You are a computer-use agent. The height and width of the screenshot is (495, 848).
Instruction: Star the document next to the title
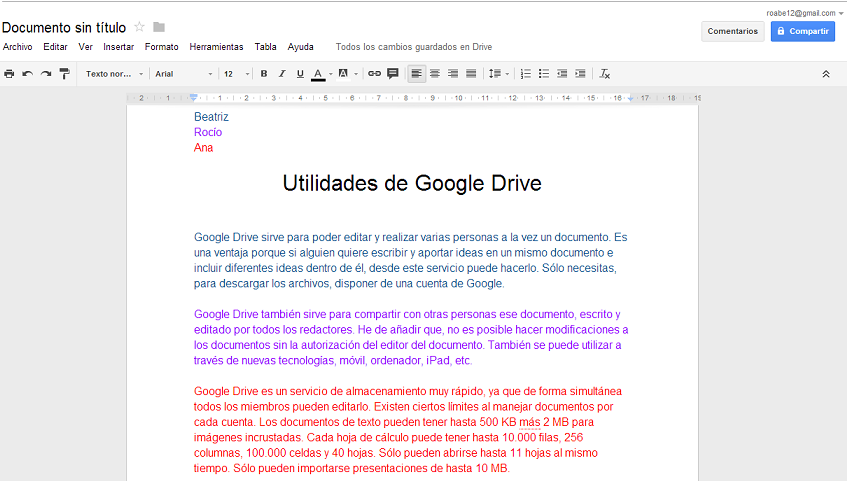pyautogui.click(x=140, y=27)
